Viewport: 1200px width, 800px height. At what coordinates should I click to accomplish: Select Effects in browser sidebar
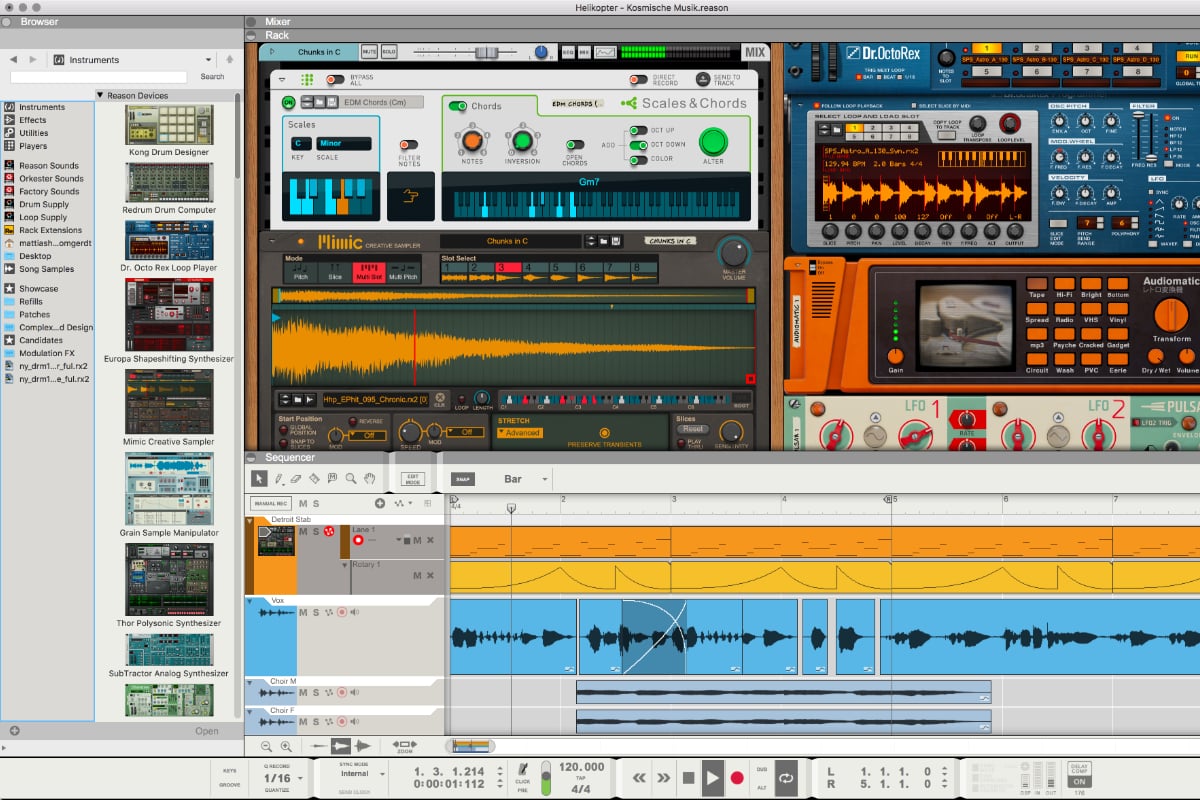click(x=32, y=120)
